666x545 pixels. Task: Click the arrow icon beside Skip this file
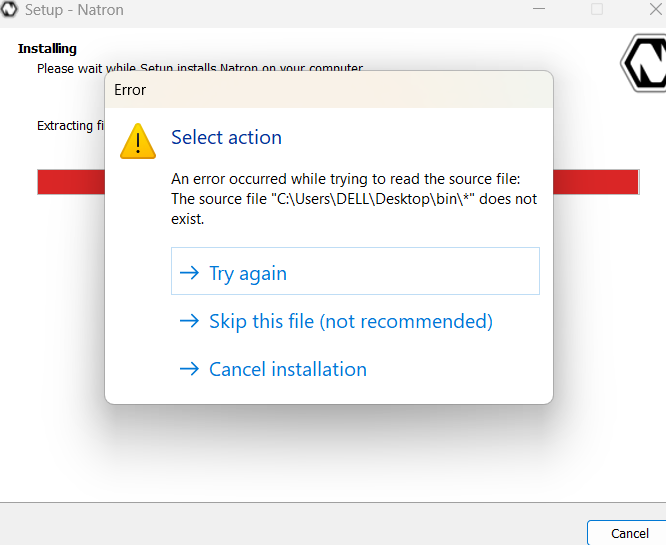pos(189,321)
